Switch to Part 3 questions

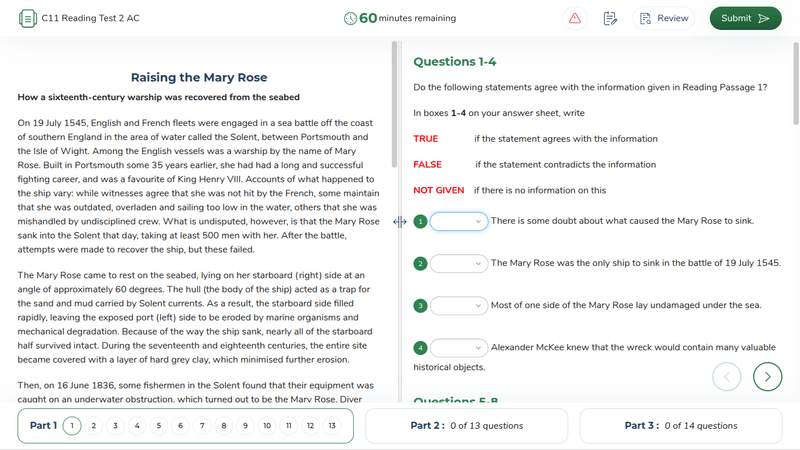681,426
